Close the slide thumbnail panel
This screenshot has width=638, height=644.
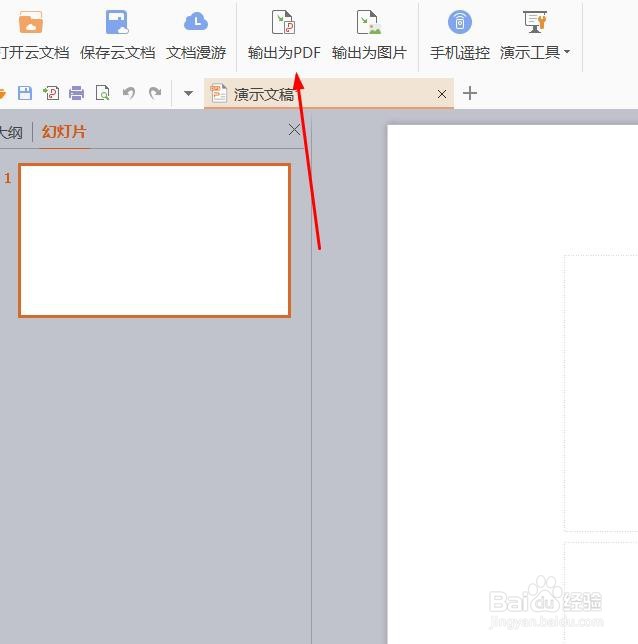pyautogui.click(x=294, y=129)
